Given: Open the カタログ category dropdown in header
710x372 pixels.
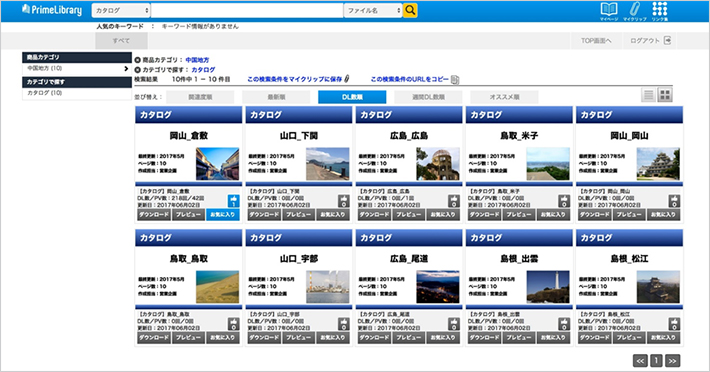Looking at the screenshot, I should [121, 10].
